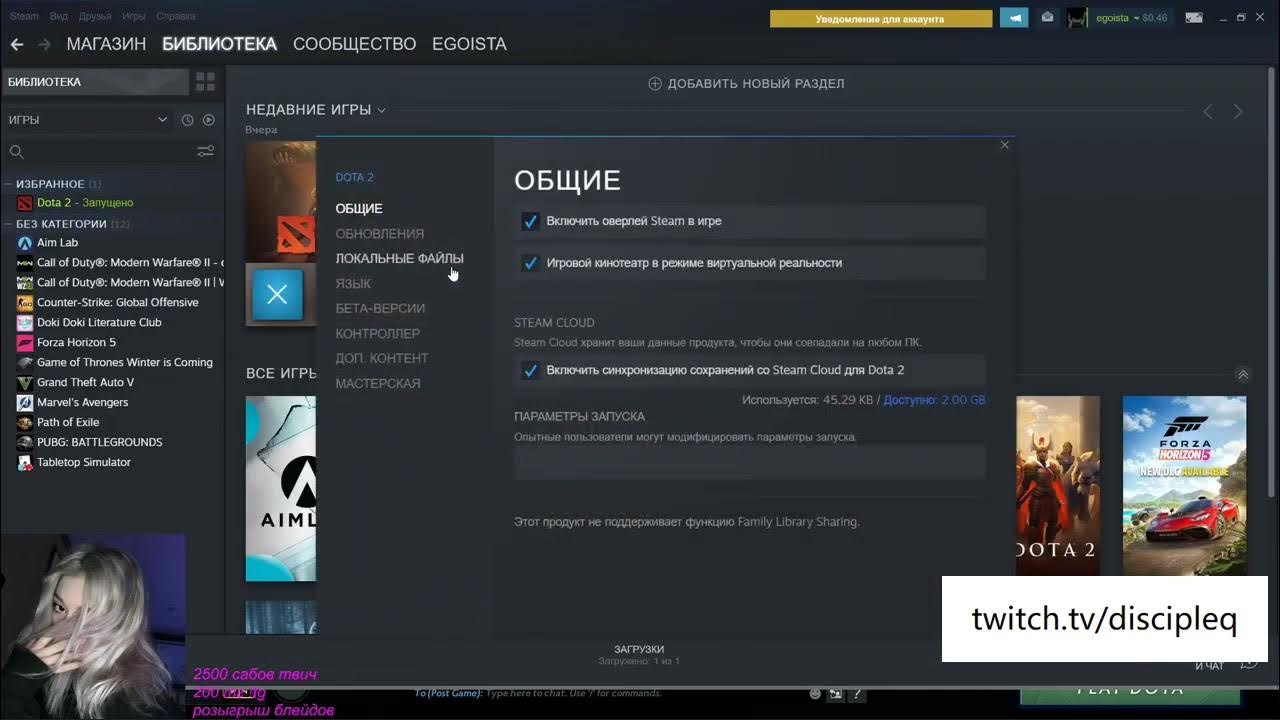The width and height of the screenshot is (1280, 720).
Task: Select ОБНОВЛЕНИЯ in properties sidebar
Action: (x=380, y=234)
